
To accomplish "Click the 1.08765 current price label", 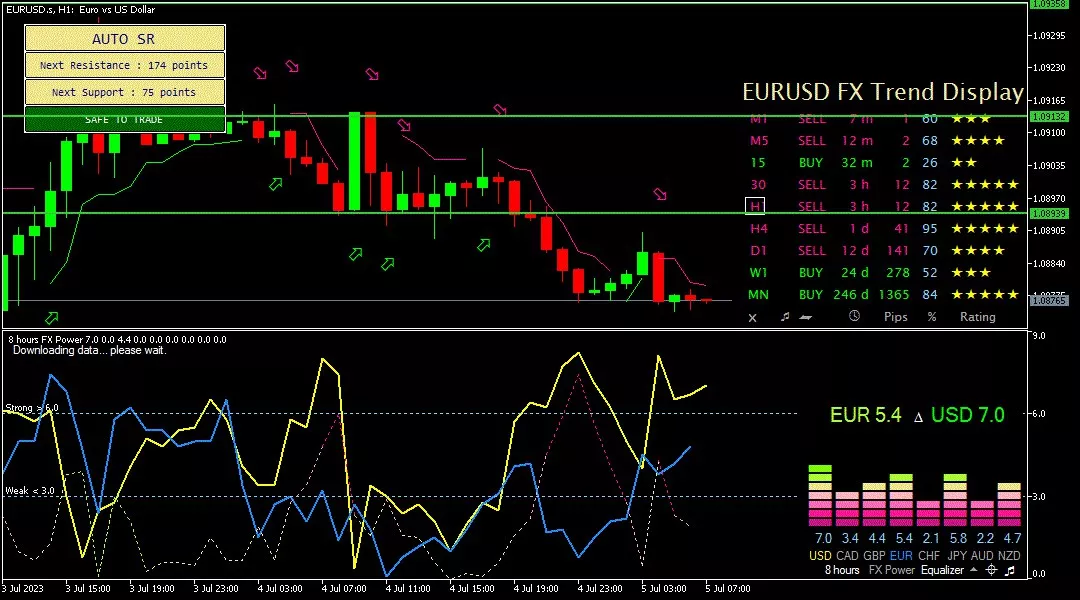I will (1049, 300).
